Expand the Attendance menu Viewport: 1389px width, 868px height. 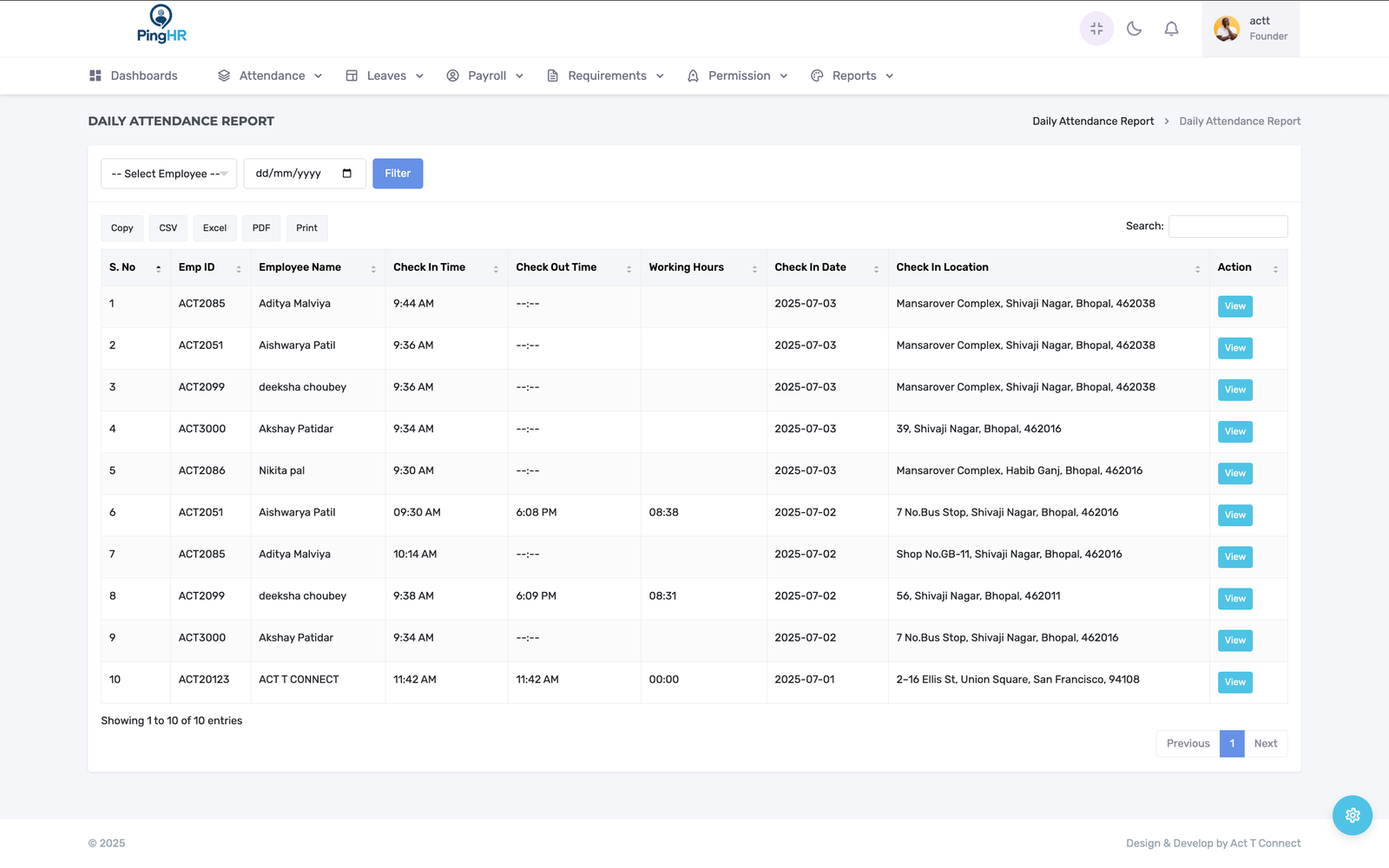pos(270,76)
